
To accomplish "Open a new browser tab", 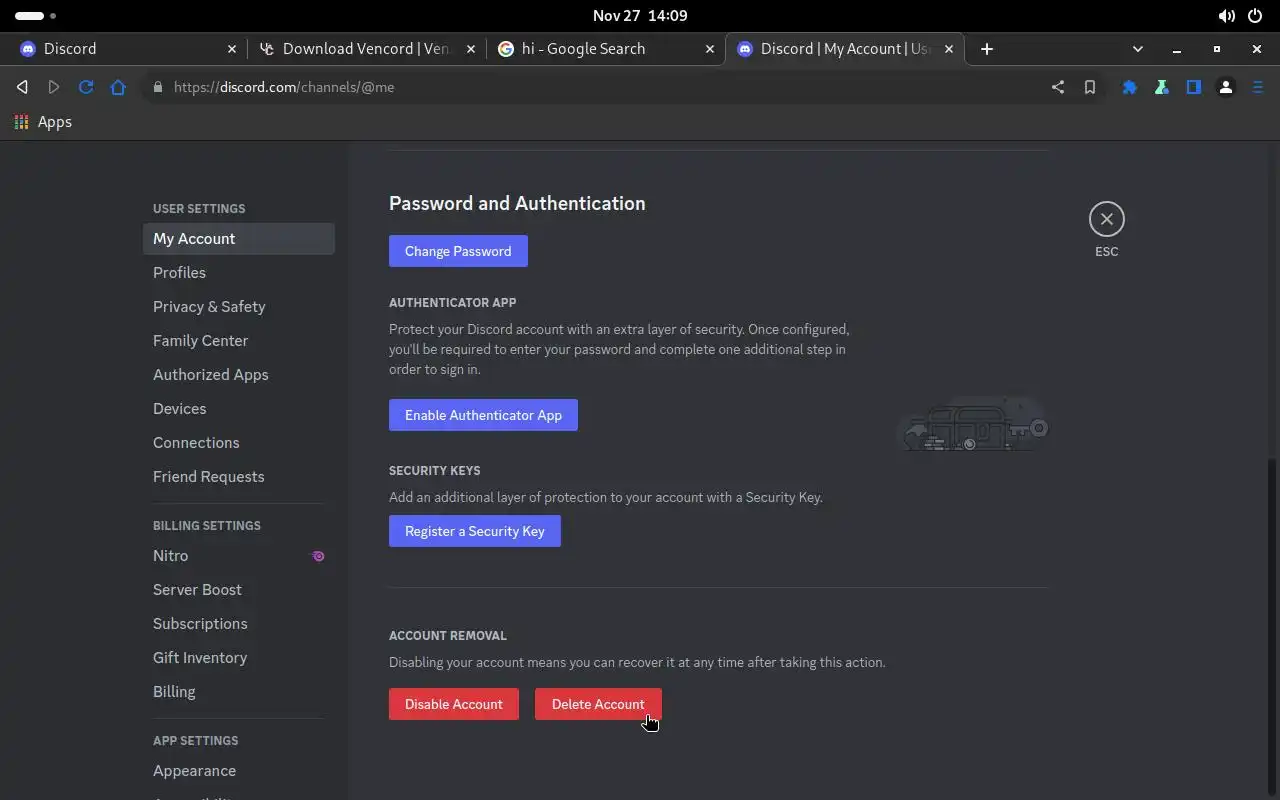I will tap(987, 49).
